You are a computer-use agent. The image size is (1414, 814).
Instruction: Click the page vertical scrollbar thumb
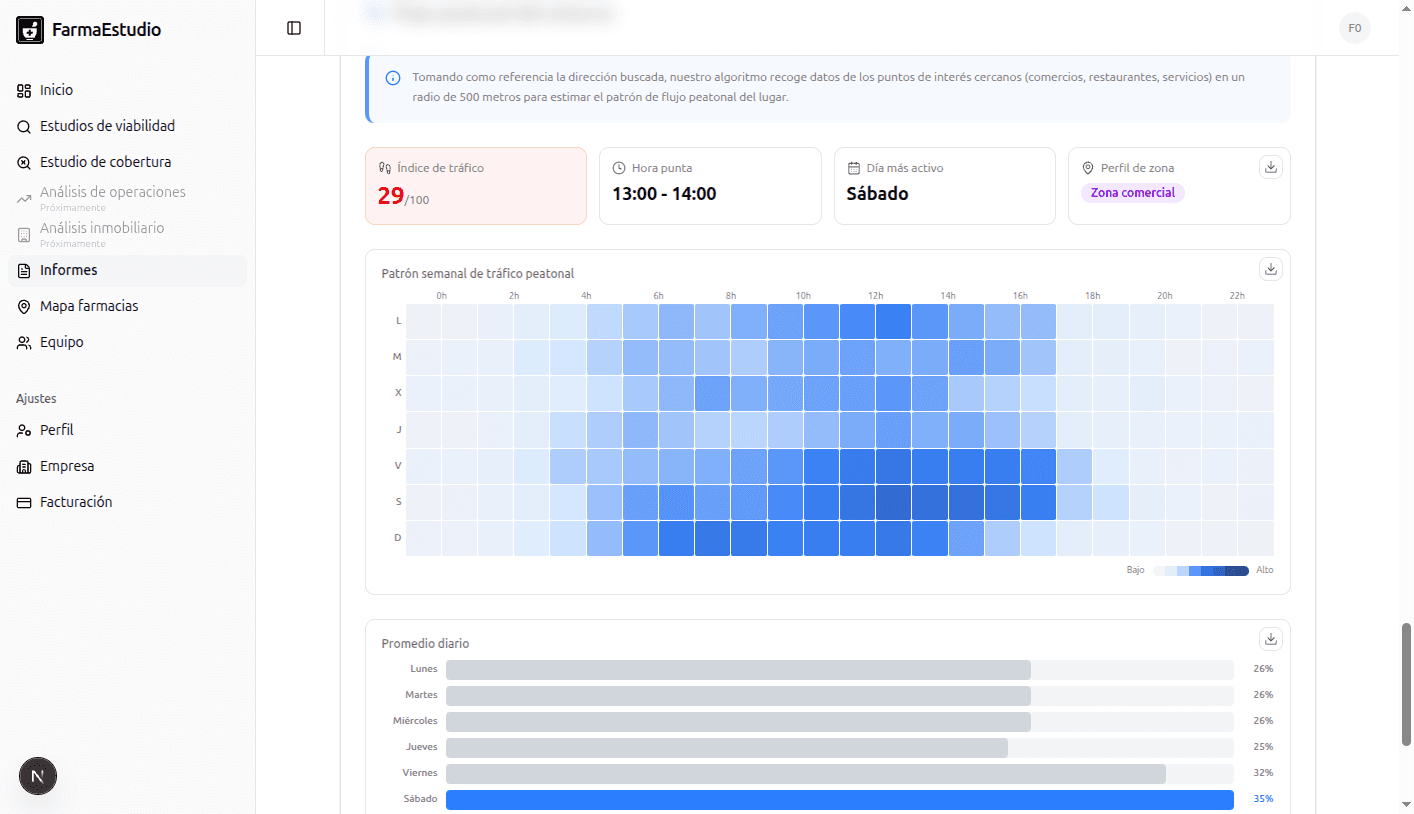pyautogui.click(x=1406, y=684)
